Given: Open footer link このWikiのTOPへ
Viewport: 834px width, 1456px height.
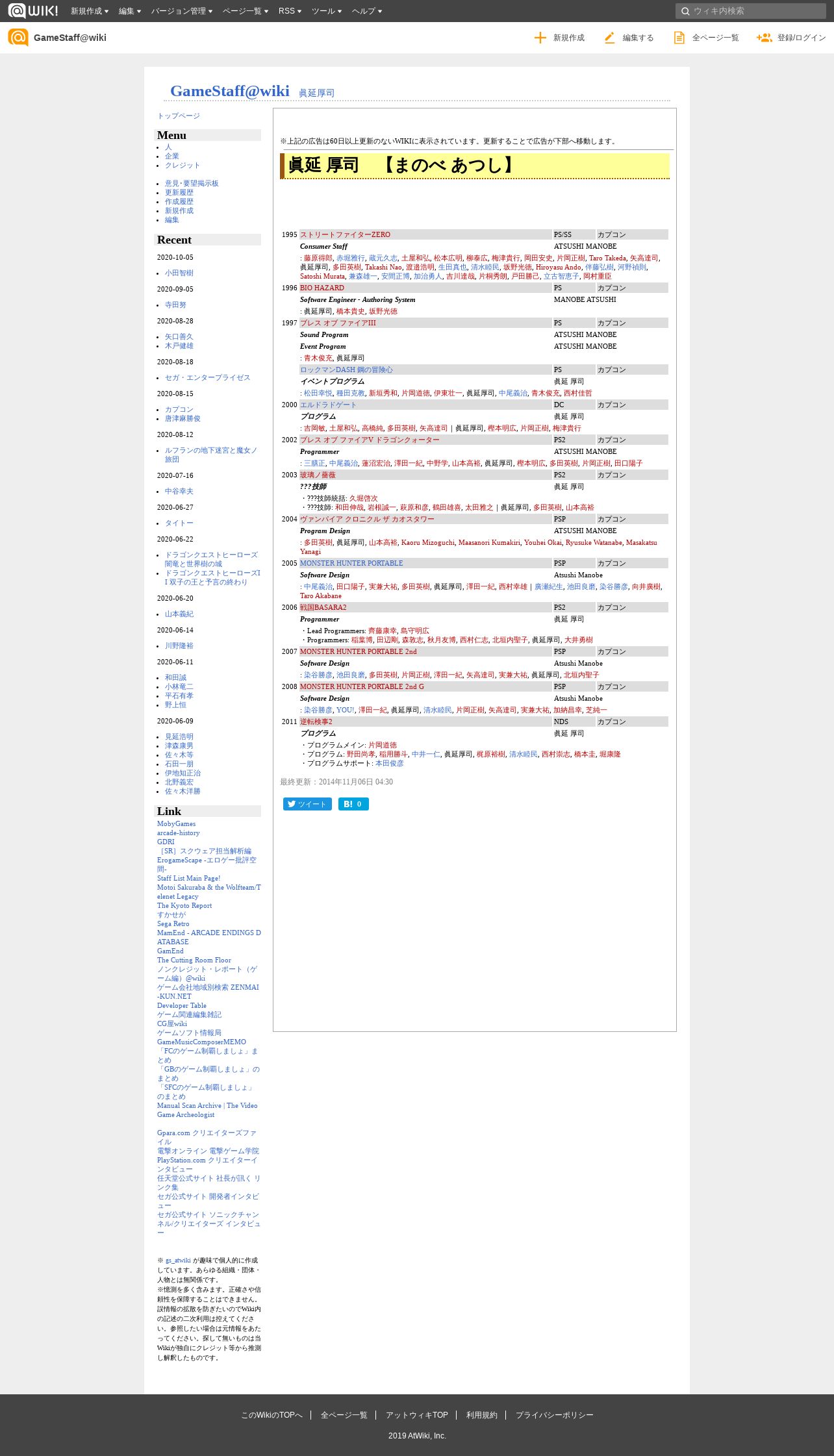Looking at the screenshot, I should point(272,1415).
